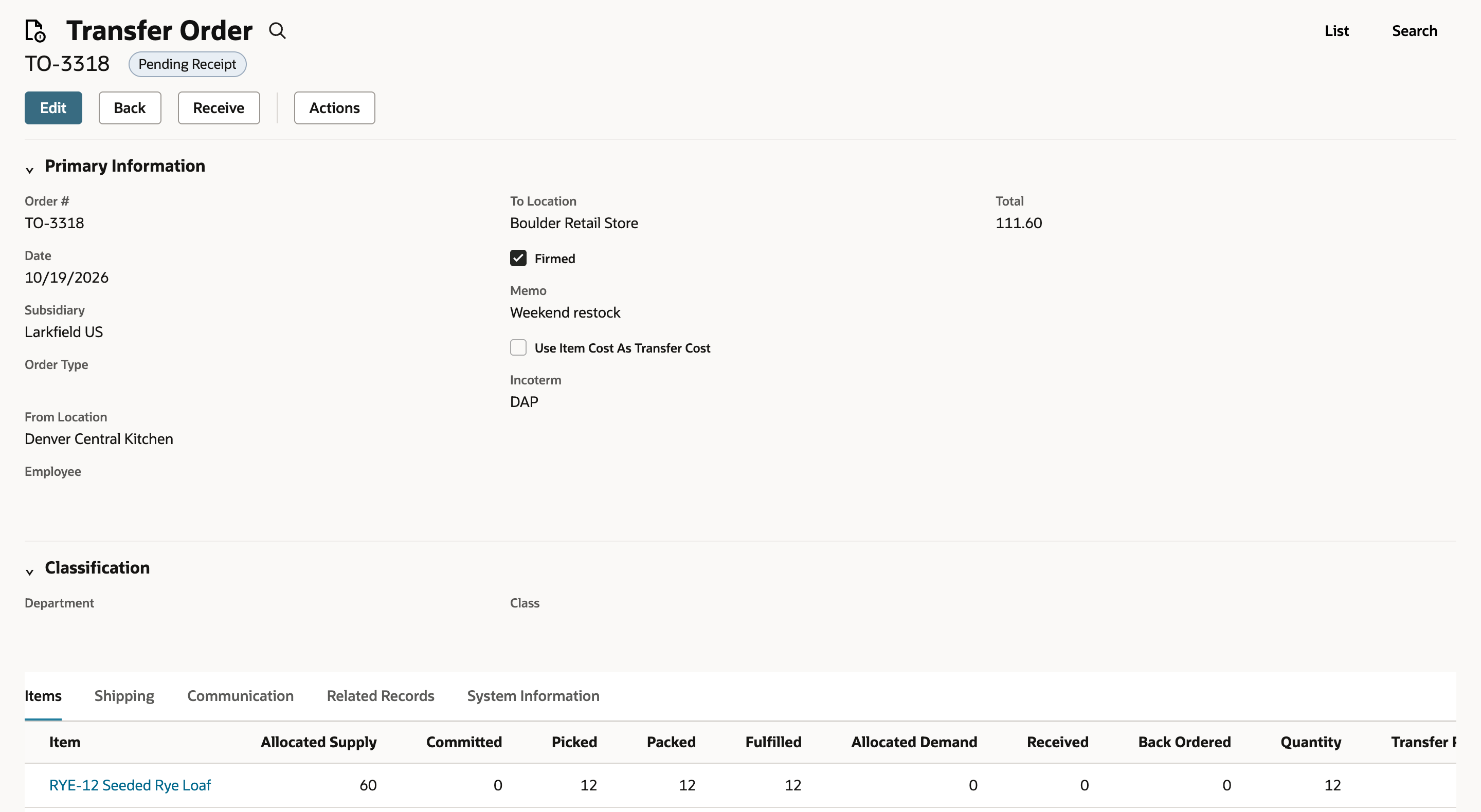Open the Shipping tab
The image size is (1481, 812).
[124, 695]
